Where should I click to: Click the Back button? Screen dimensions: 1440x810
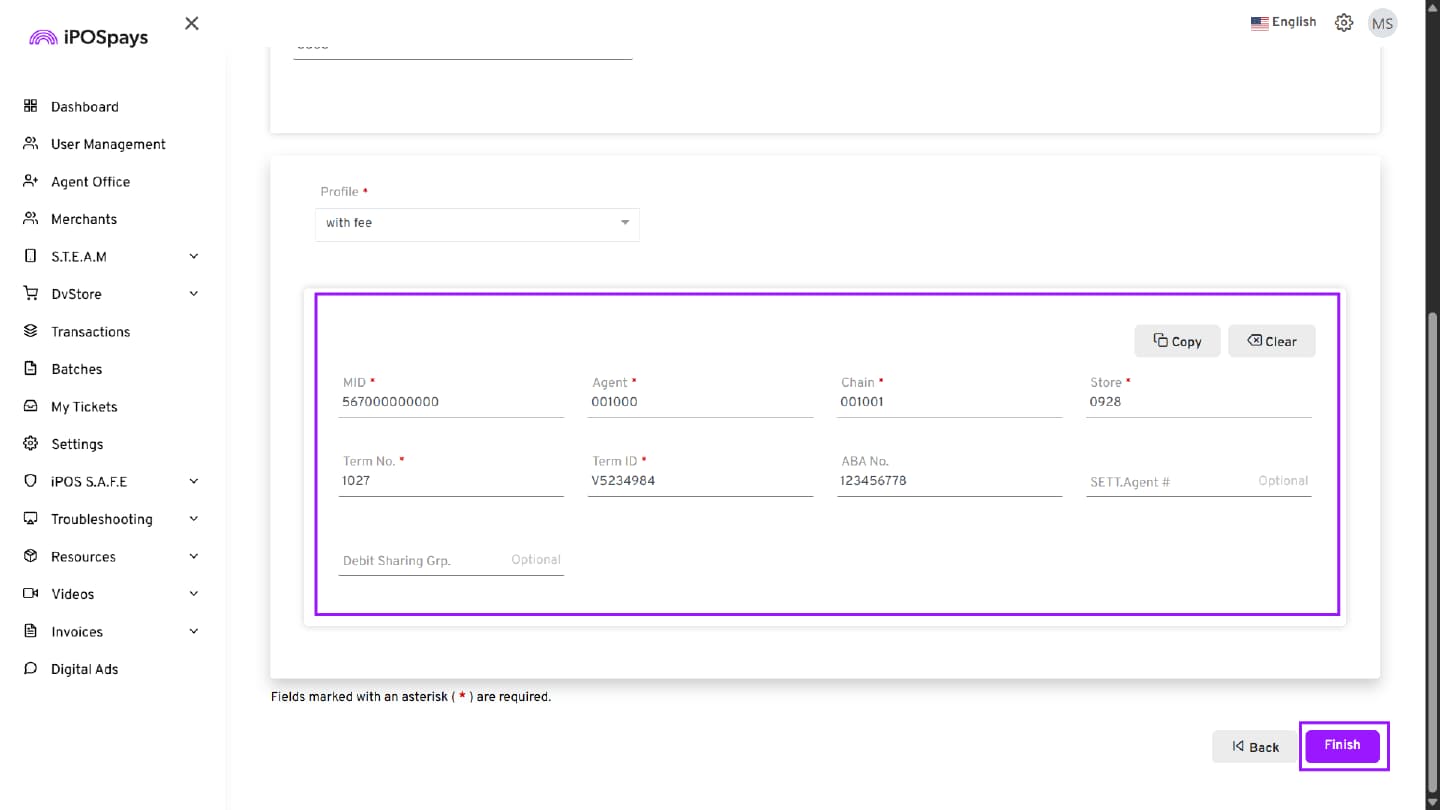1255,747
